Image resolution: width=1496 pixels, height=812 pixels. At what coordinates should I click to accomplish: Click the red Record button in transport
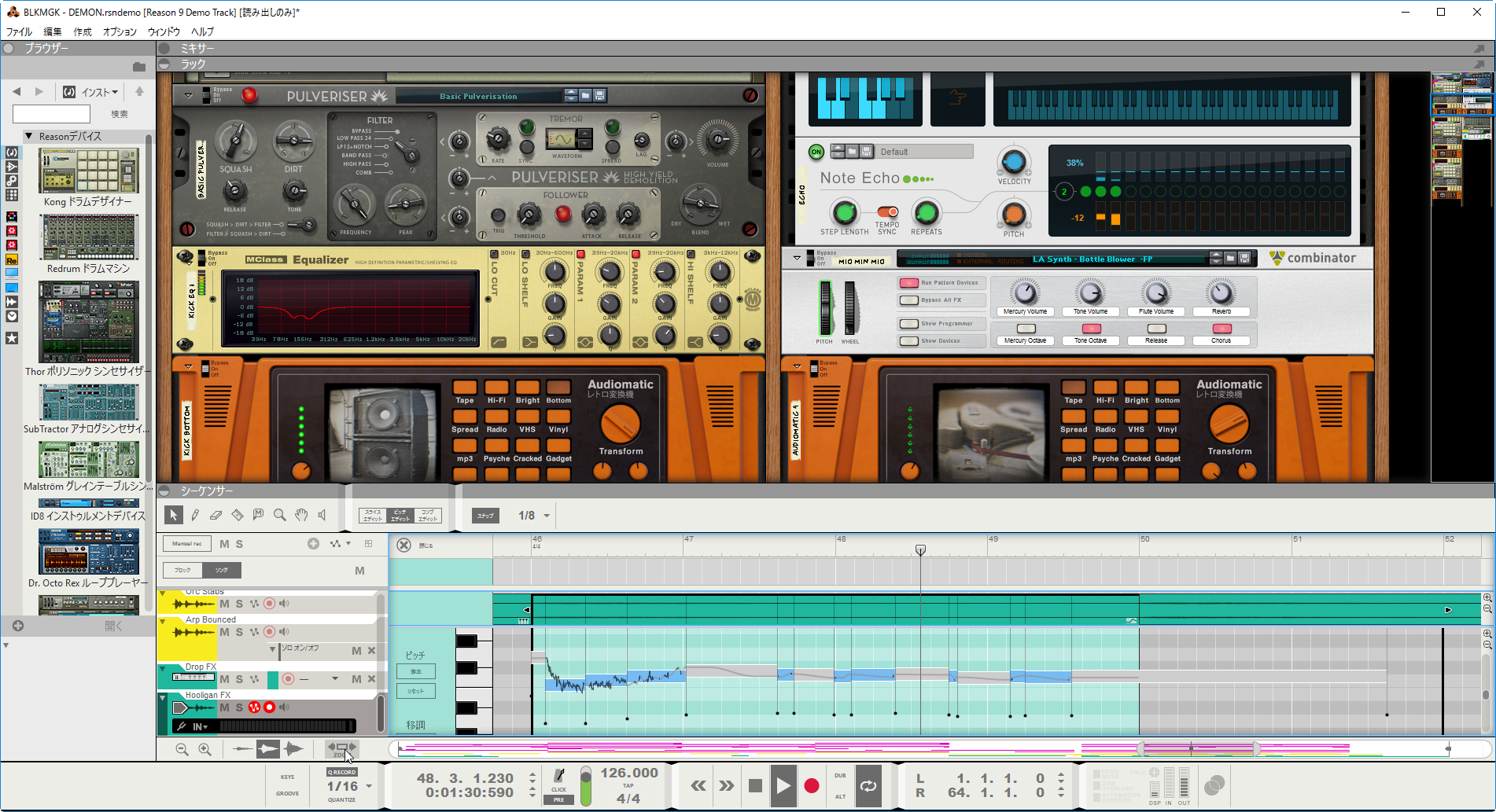[812, 785]
